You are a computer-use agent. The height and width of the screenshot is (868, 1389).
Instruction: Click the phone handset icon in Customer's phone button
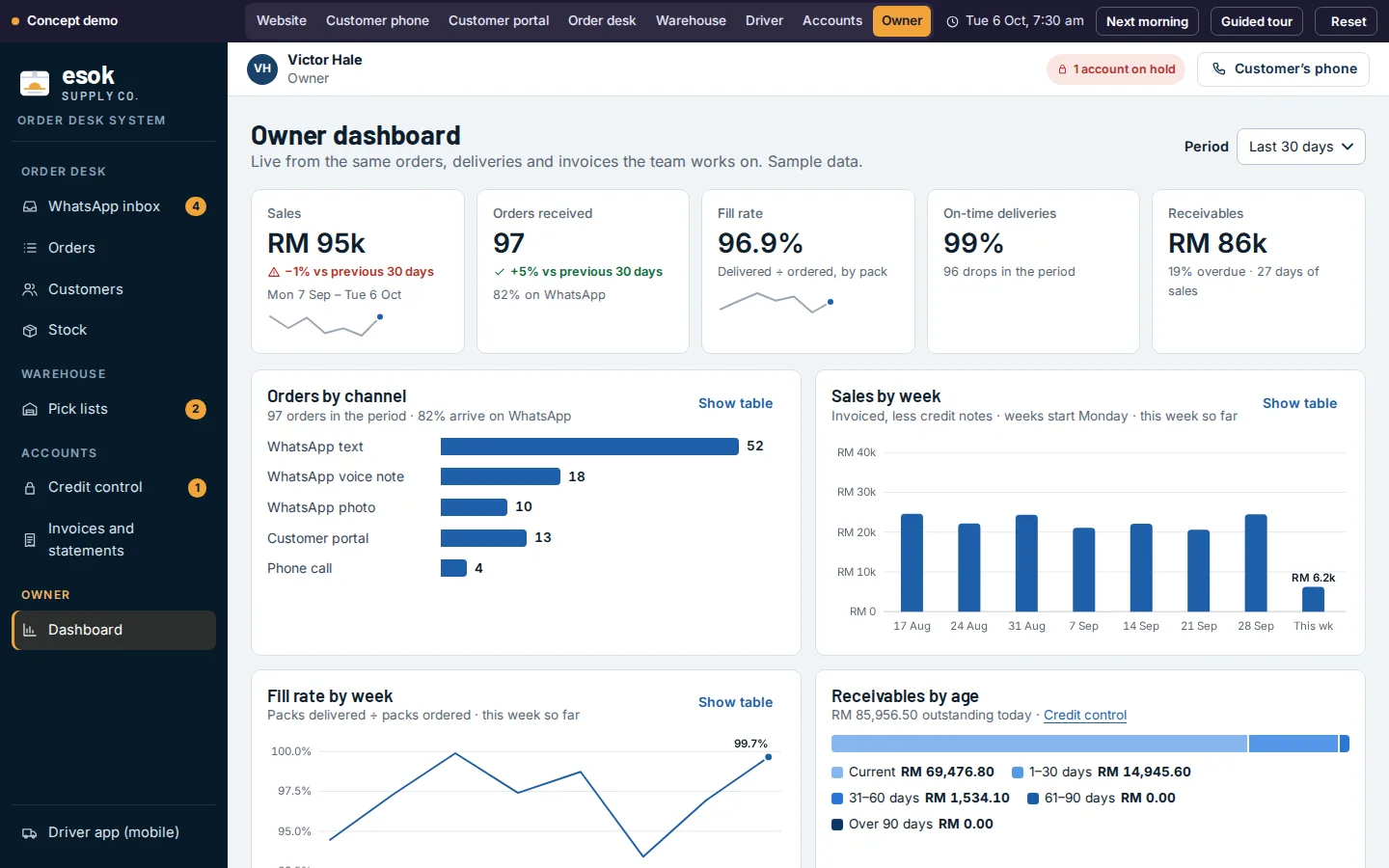tap(1219, 68)
